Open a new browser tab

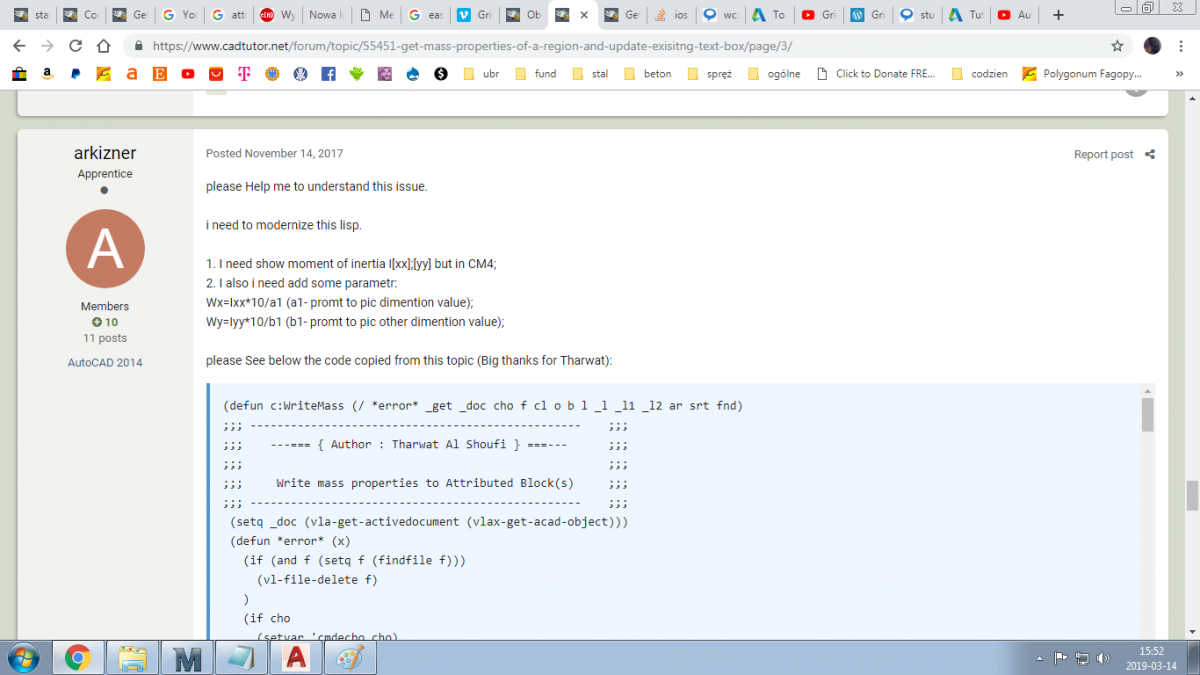[x=1059, y=15]
